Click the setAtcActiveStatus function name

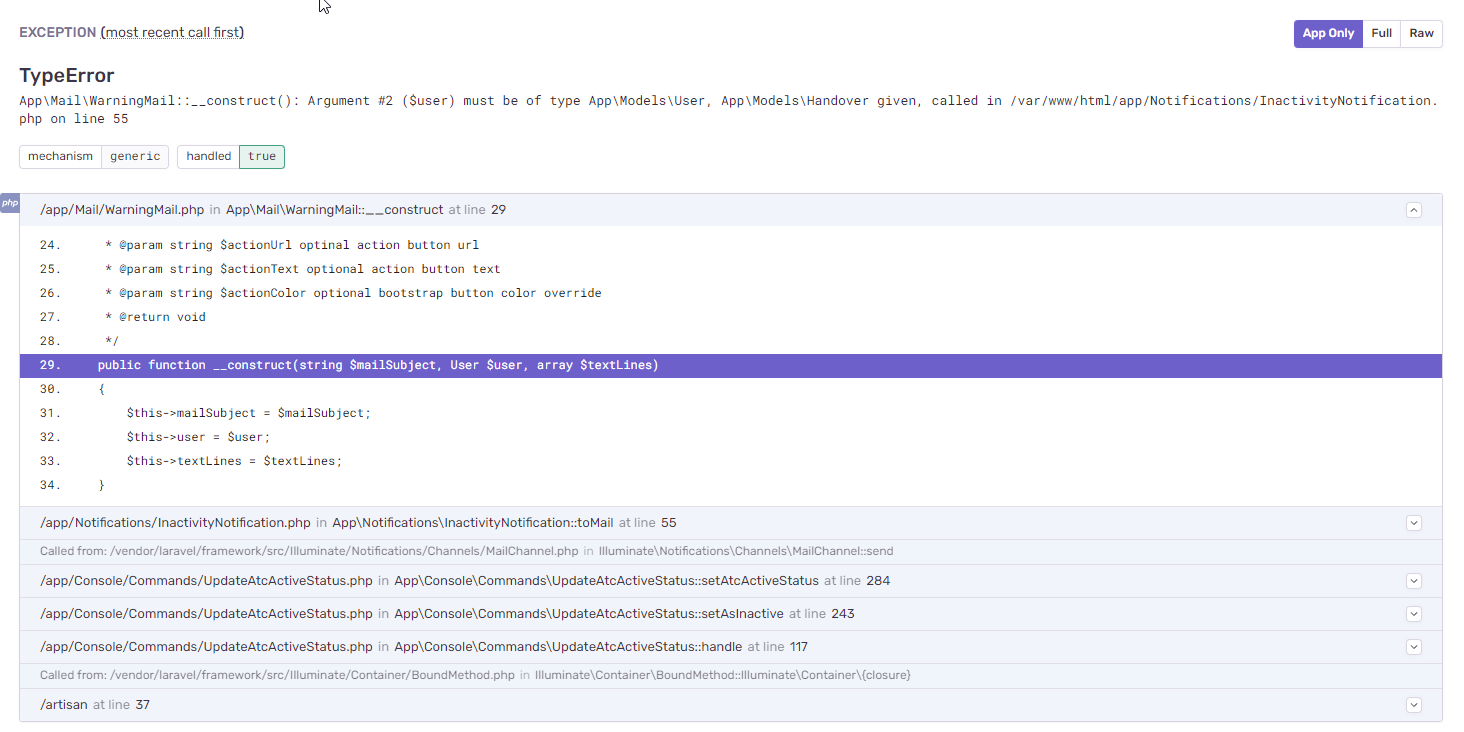(606, 581)
